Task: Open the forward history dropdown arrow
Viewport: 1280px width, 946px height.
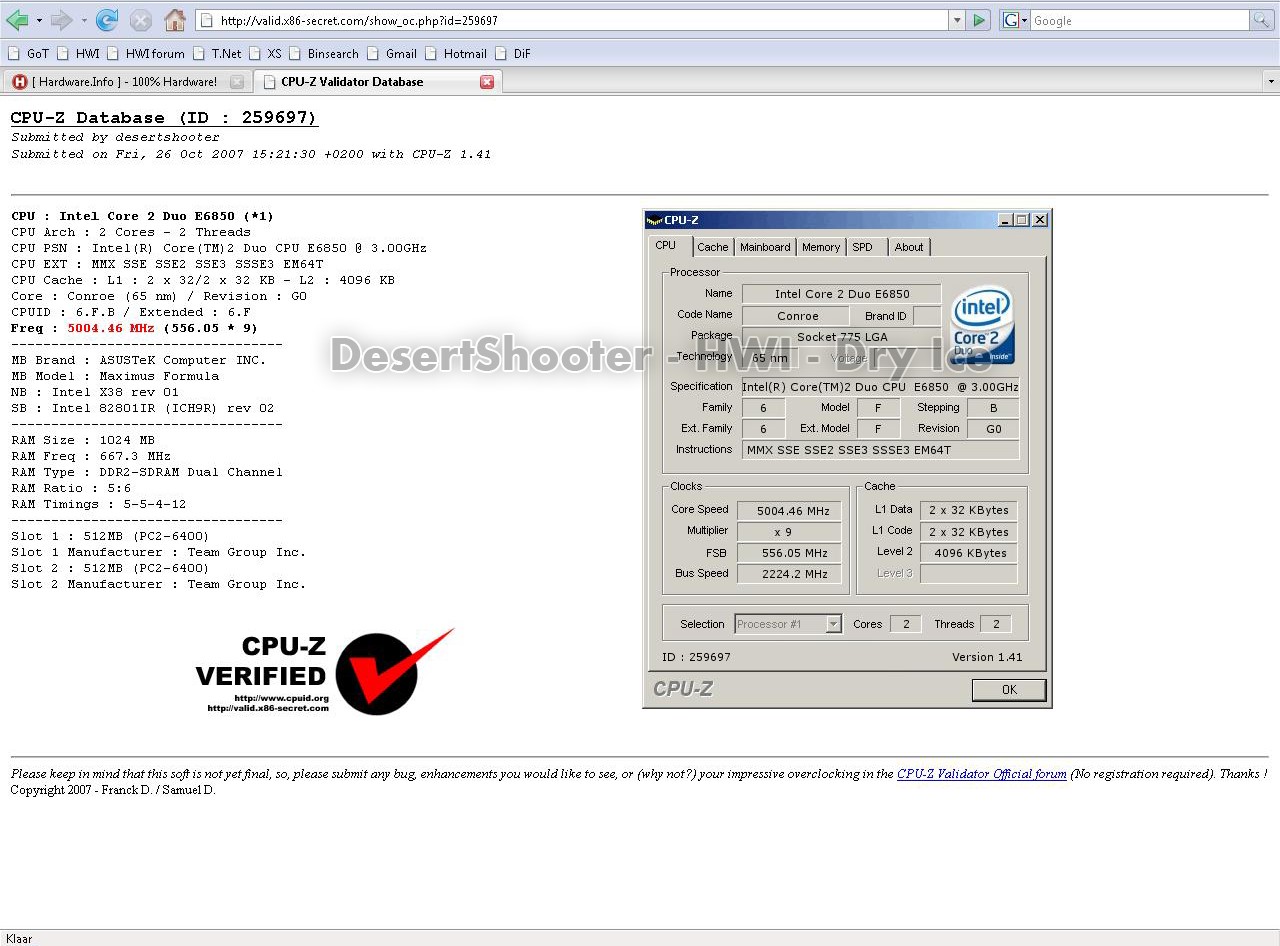Action: tap(83, 20)
